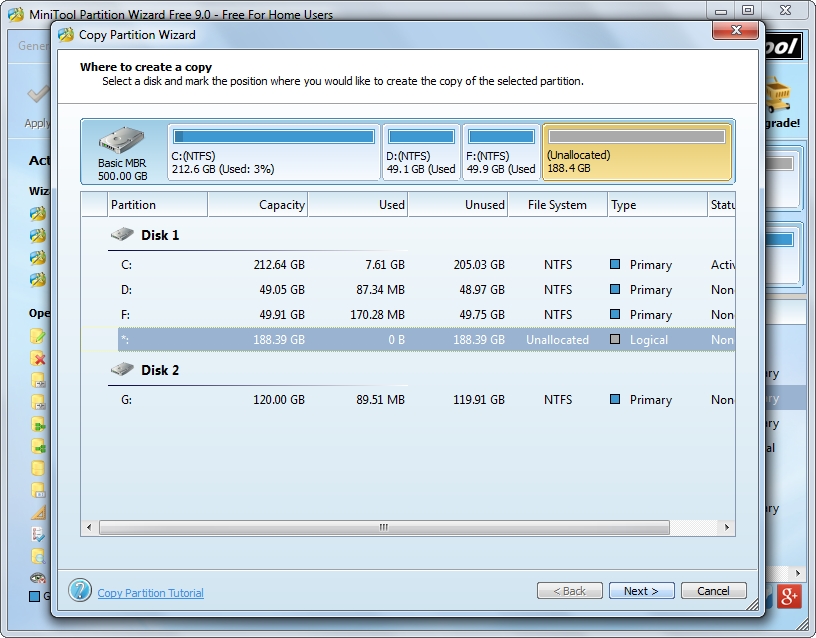
Task: Select the D:(NTFS) block in disk map
Action: click(422, 152)
